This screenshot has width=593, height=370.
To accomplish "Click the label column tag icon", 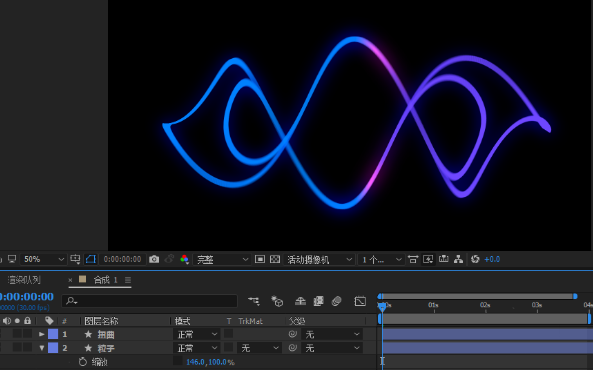I will [49, 321].
